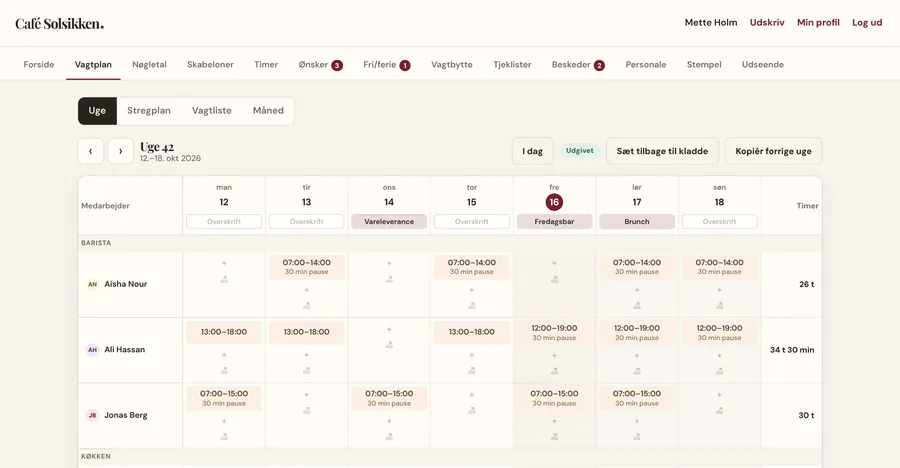Image resolution: width=900 pixels, height=468 pixels.
Task: Open the Nøgletal tab
Action: click(149, 64)
